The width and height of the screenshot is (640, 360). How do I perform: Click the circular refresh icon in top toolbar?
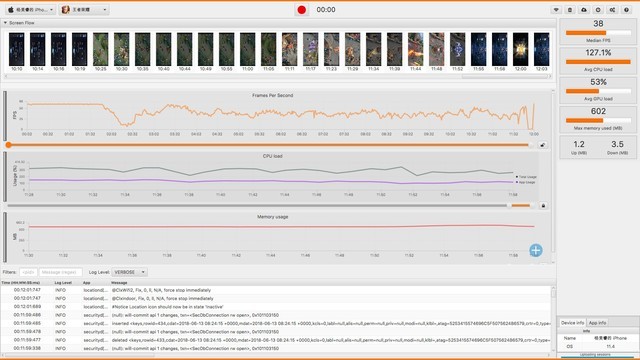coord(598,10)
